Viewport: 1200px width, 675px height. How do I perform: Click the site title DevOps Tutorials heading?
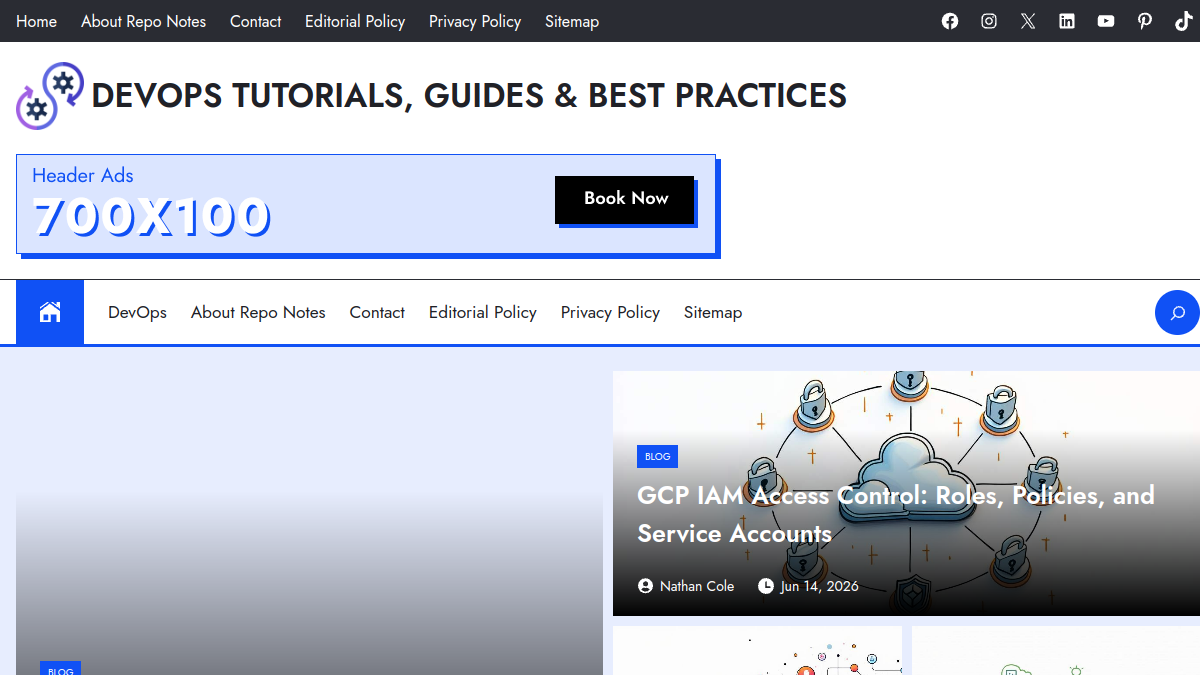pyautogui.click(x=469, y=96)
